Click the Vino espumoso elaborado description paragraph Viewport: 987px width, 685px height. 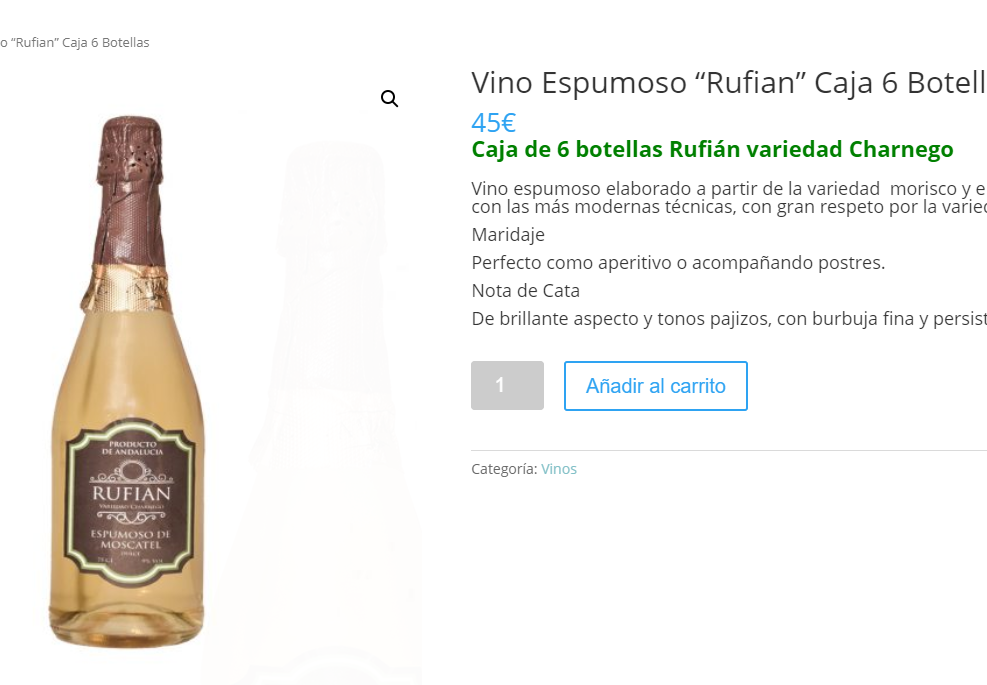(x=729, y=198)
